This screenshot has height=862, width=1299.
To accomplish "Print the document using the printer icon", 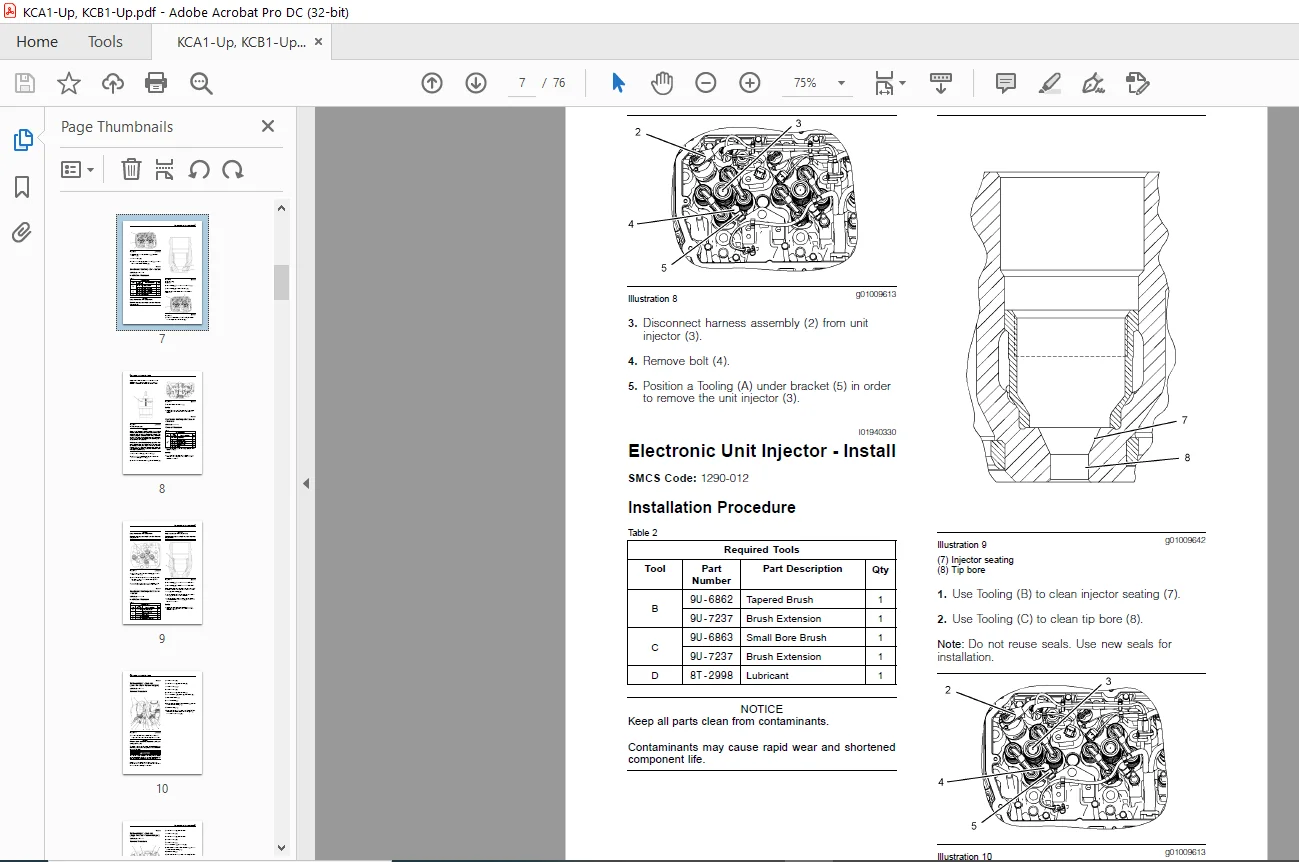I will [156, 83].
